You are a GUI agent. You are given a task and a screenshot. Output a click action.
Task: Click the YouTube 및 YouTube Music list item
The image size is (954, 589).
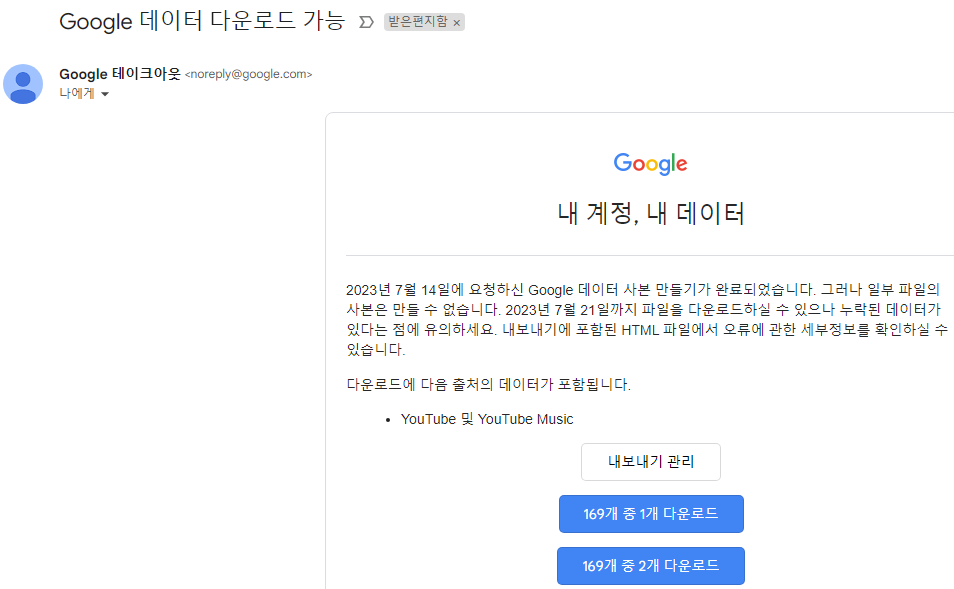point(487,419)
